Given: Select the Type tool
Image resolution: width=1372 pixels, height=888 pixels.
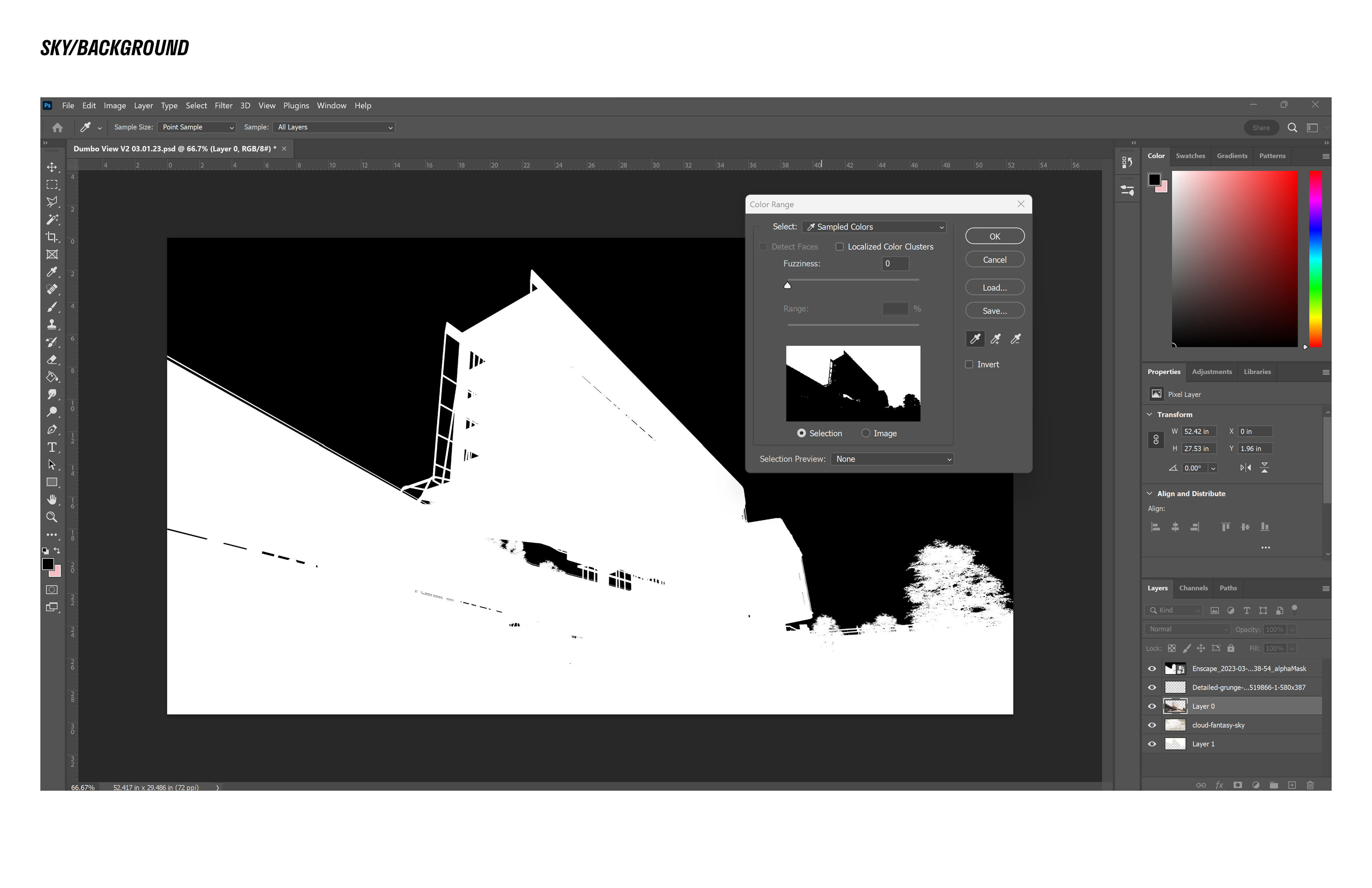Looking at the screenshot, I should click(x=52, y=447).
